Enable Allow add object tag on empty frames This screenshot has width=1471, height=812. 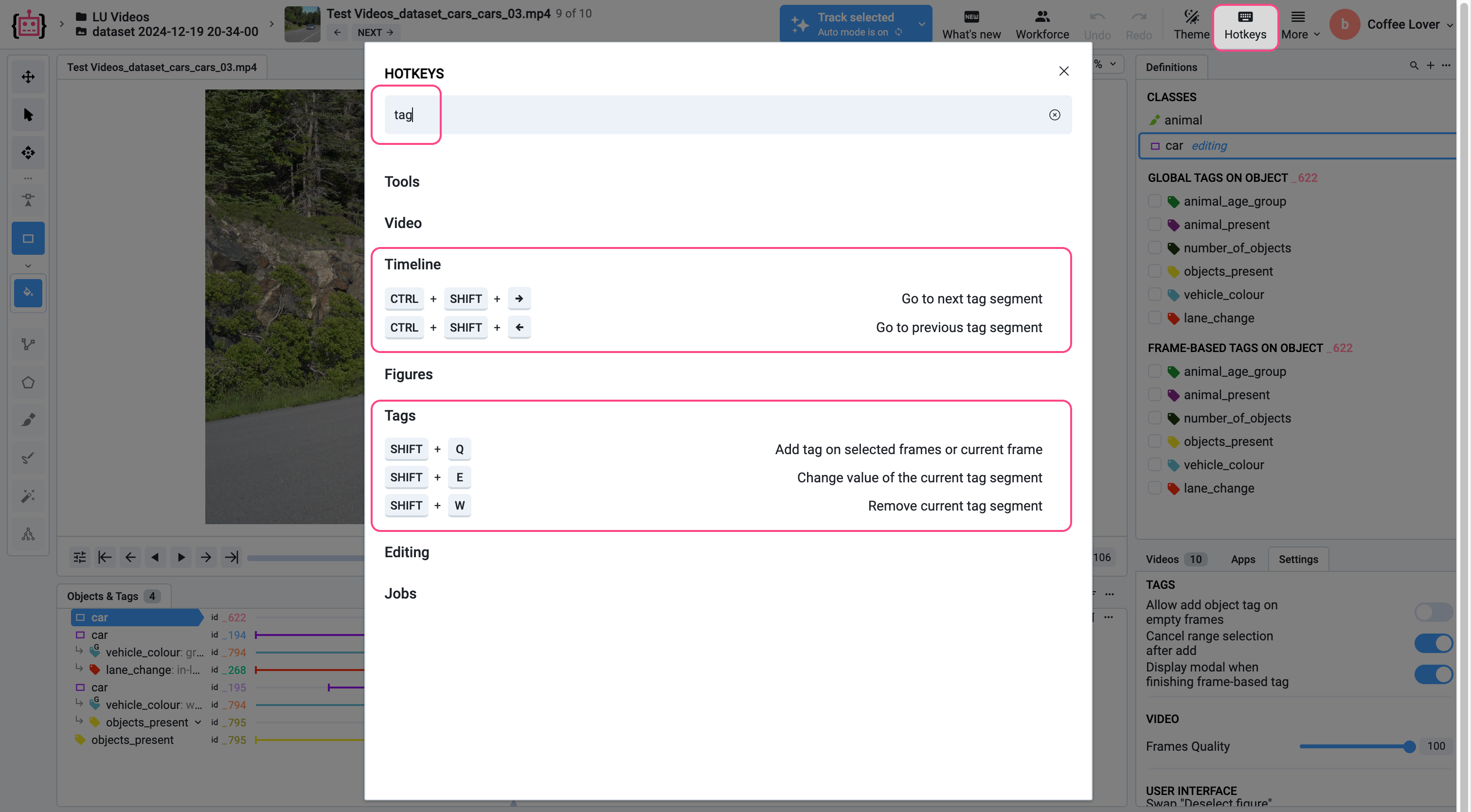1434,612
